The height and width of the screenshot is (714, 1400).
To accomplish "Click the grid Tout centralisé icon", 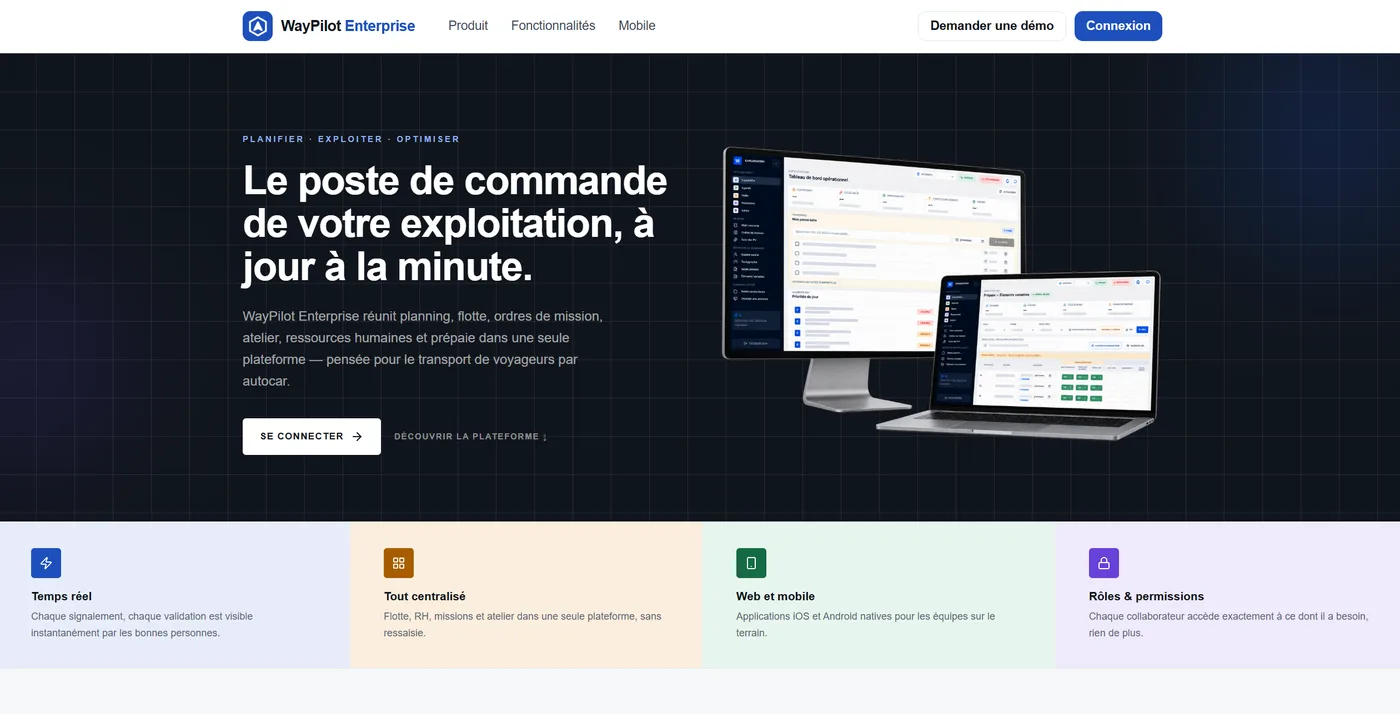I will 399,563.
